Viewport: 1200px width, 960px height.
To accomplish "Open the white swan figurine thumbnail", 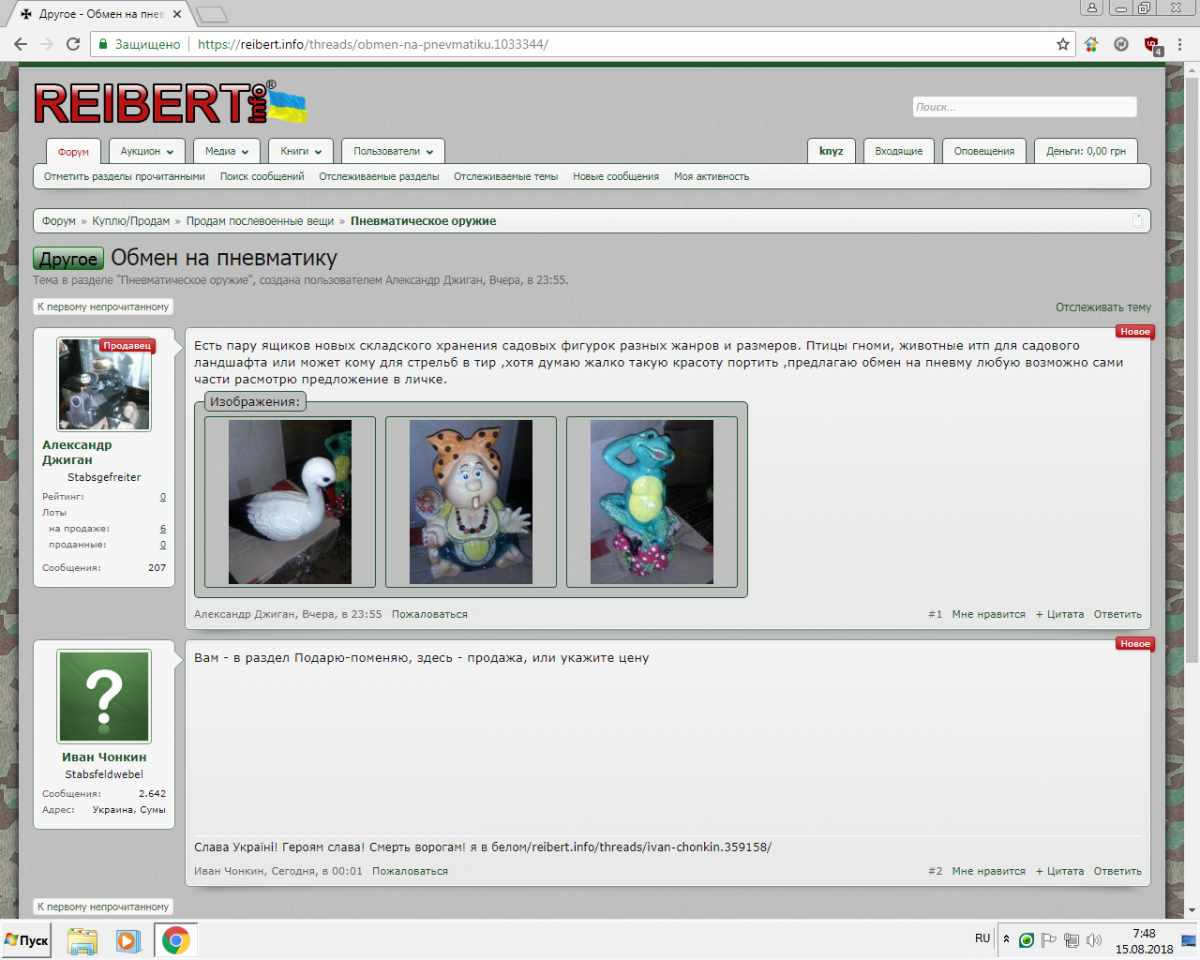I will (x=290, y=502).
